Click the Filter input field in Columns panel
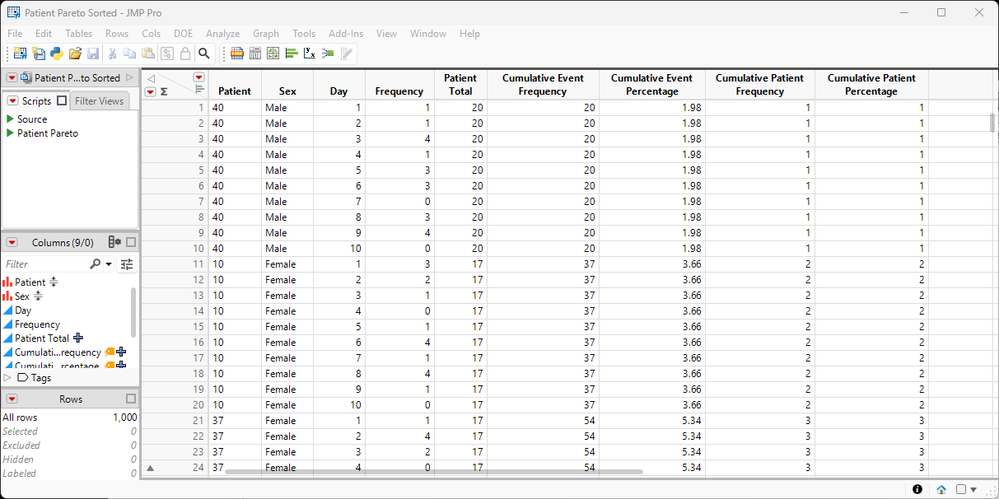Screen dimensions: 999x499 (x=45, y=264)
